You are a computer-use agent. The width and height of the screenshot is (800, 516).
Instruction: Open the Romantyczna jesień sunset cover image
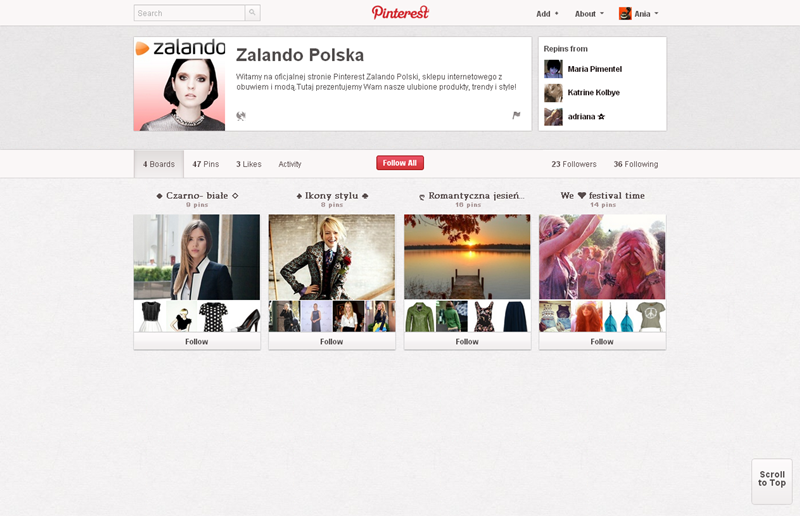467,257
